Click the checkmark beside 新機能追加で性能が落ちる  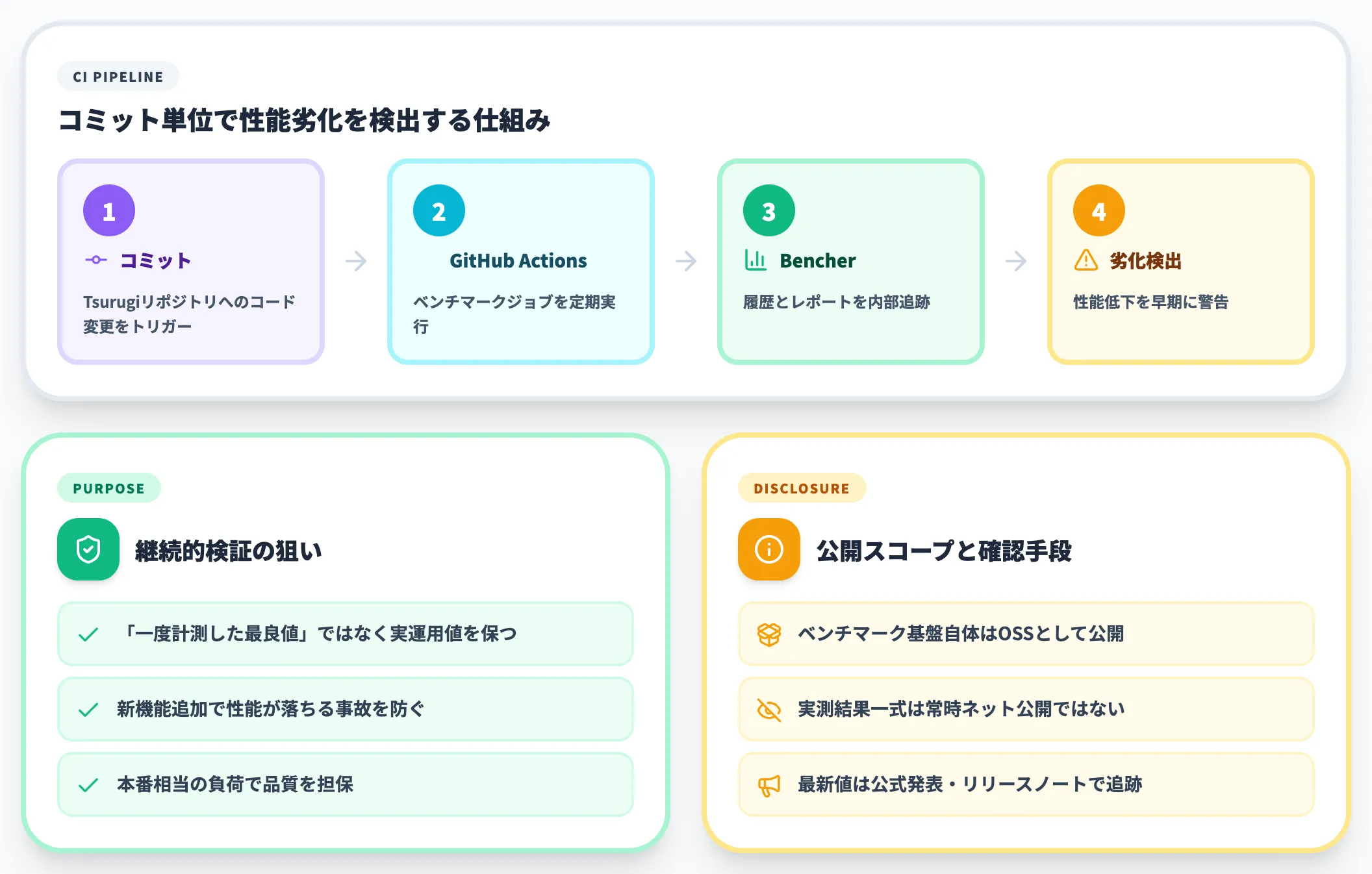click(88, 710)
